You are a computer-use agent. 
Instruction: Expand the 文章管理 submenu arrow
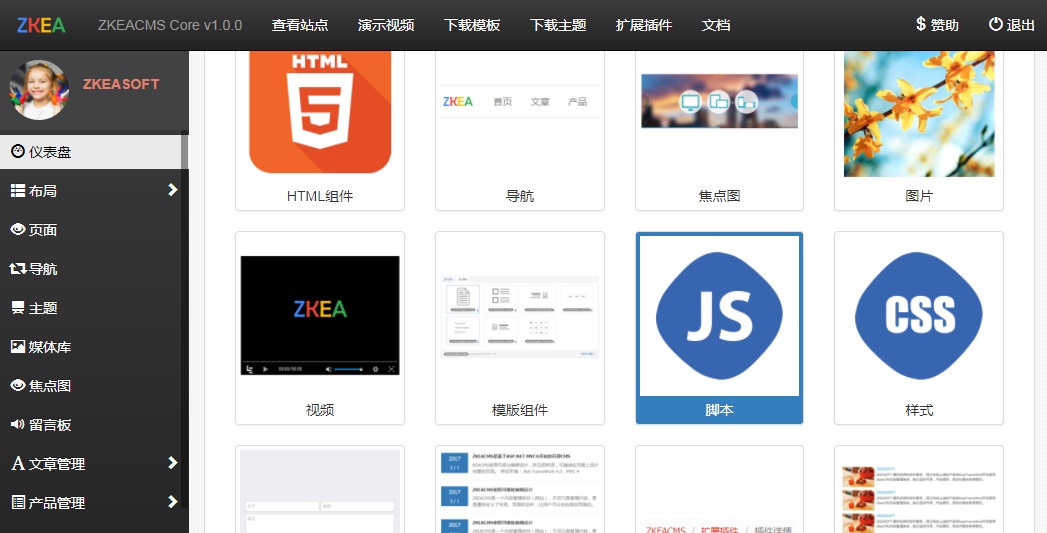click(x=172, y=462)
